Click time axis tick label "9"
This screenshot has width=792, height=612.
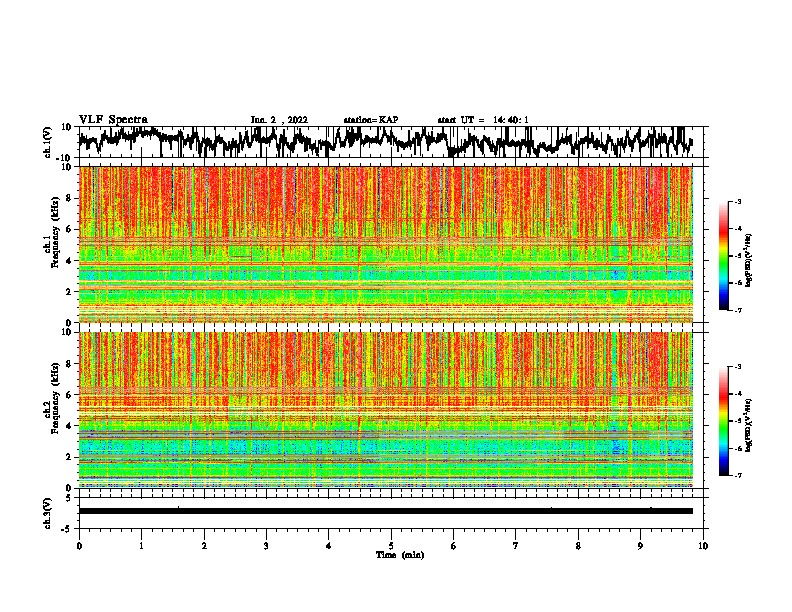640,546
